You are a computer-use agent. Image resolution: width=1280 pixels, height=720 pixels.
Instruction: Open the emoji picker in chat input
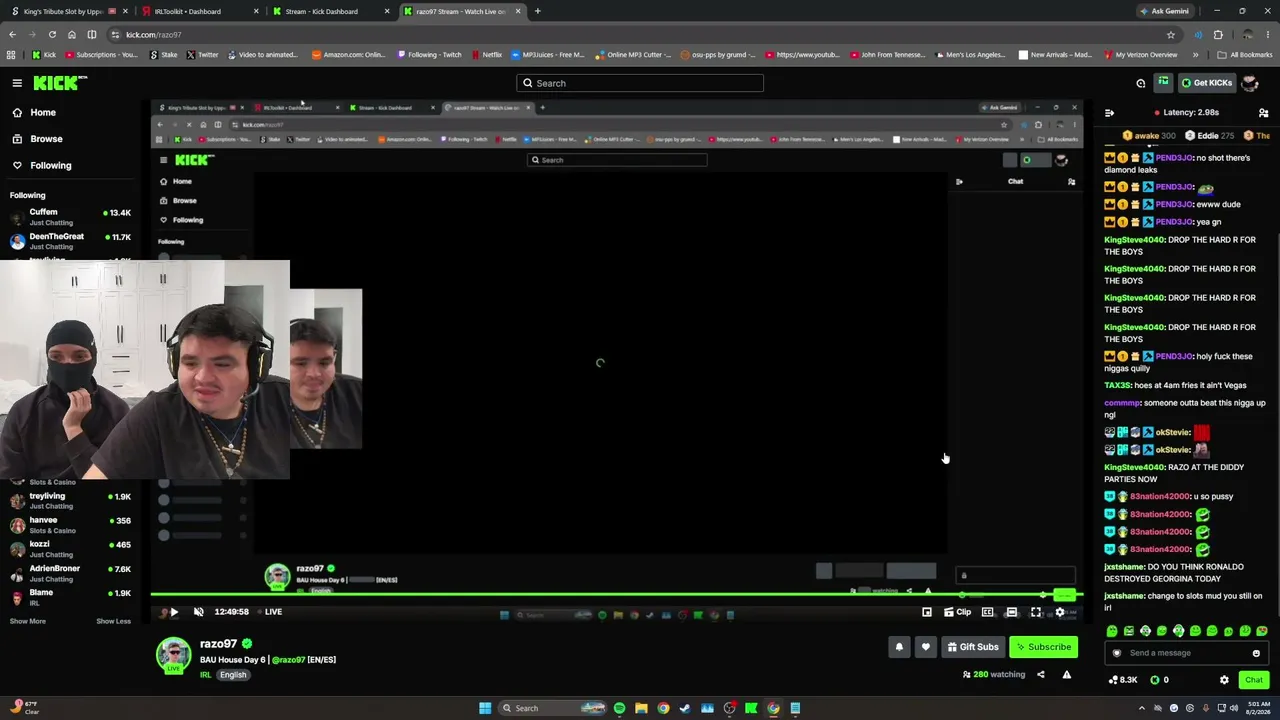click(1256, 654)
